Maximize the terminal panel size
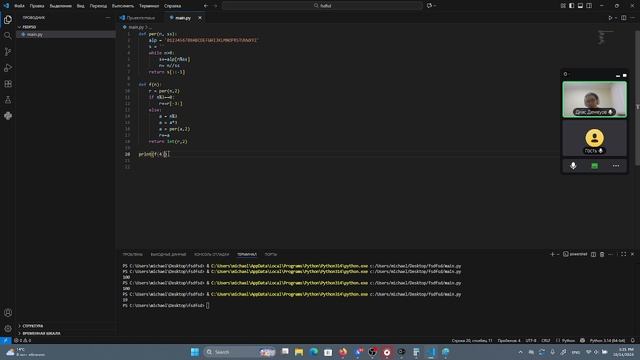The width and height of the screenshot is (640, 360). [x=624, y=254]
